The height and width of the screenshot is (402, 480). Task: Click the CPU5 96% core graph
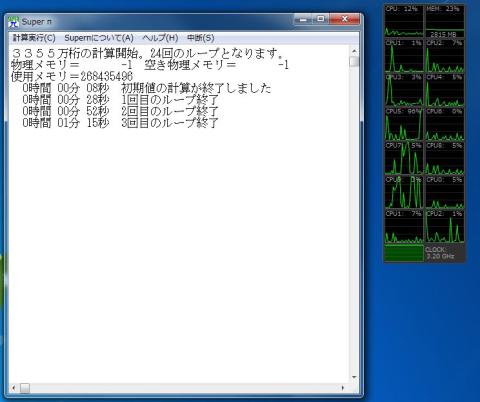pos(404,124)
